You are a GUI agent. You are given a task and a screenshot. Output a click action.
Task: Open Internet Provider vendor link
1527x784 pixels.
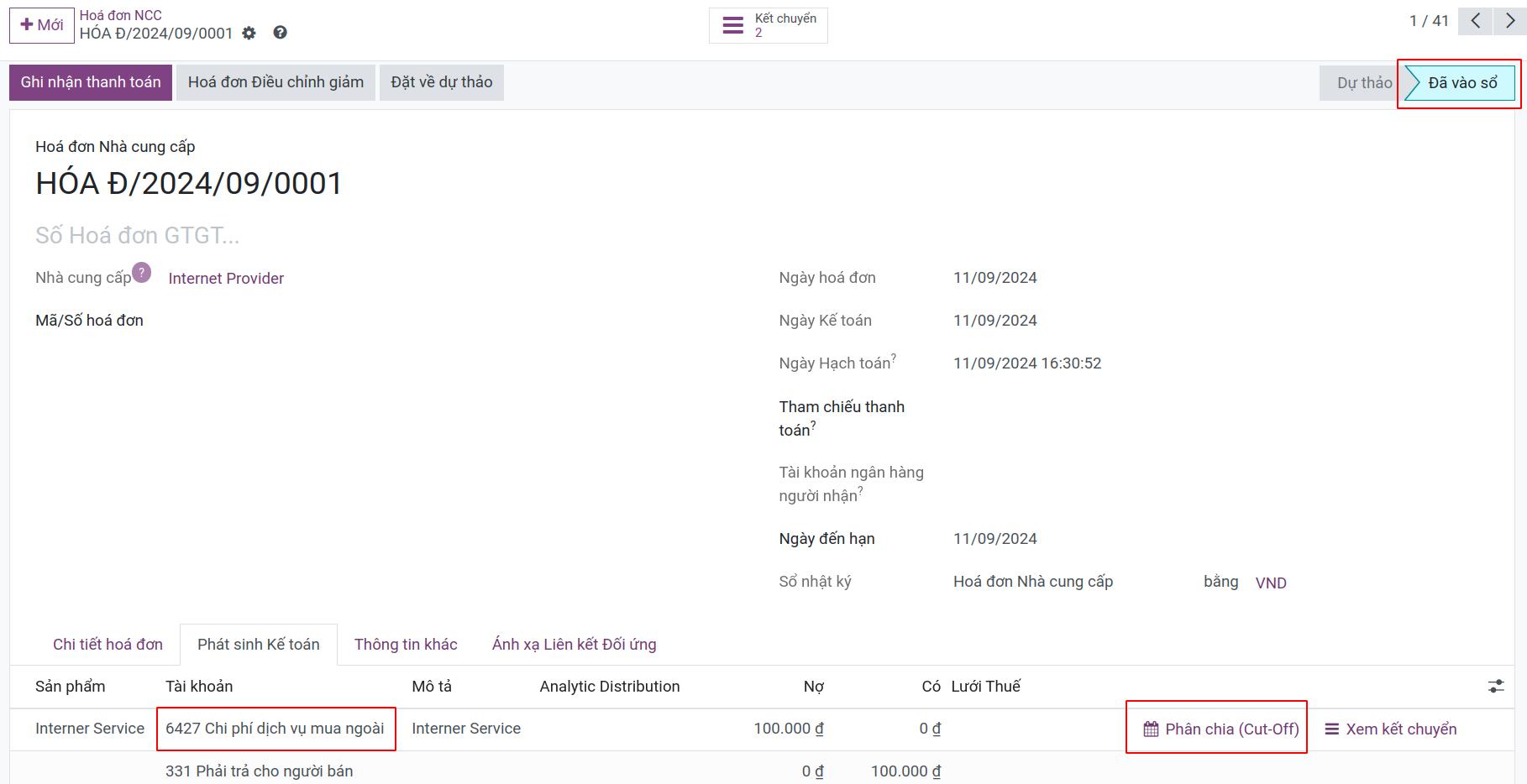pos(226,279)
